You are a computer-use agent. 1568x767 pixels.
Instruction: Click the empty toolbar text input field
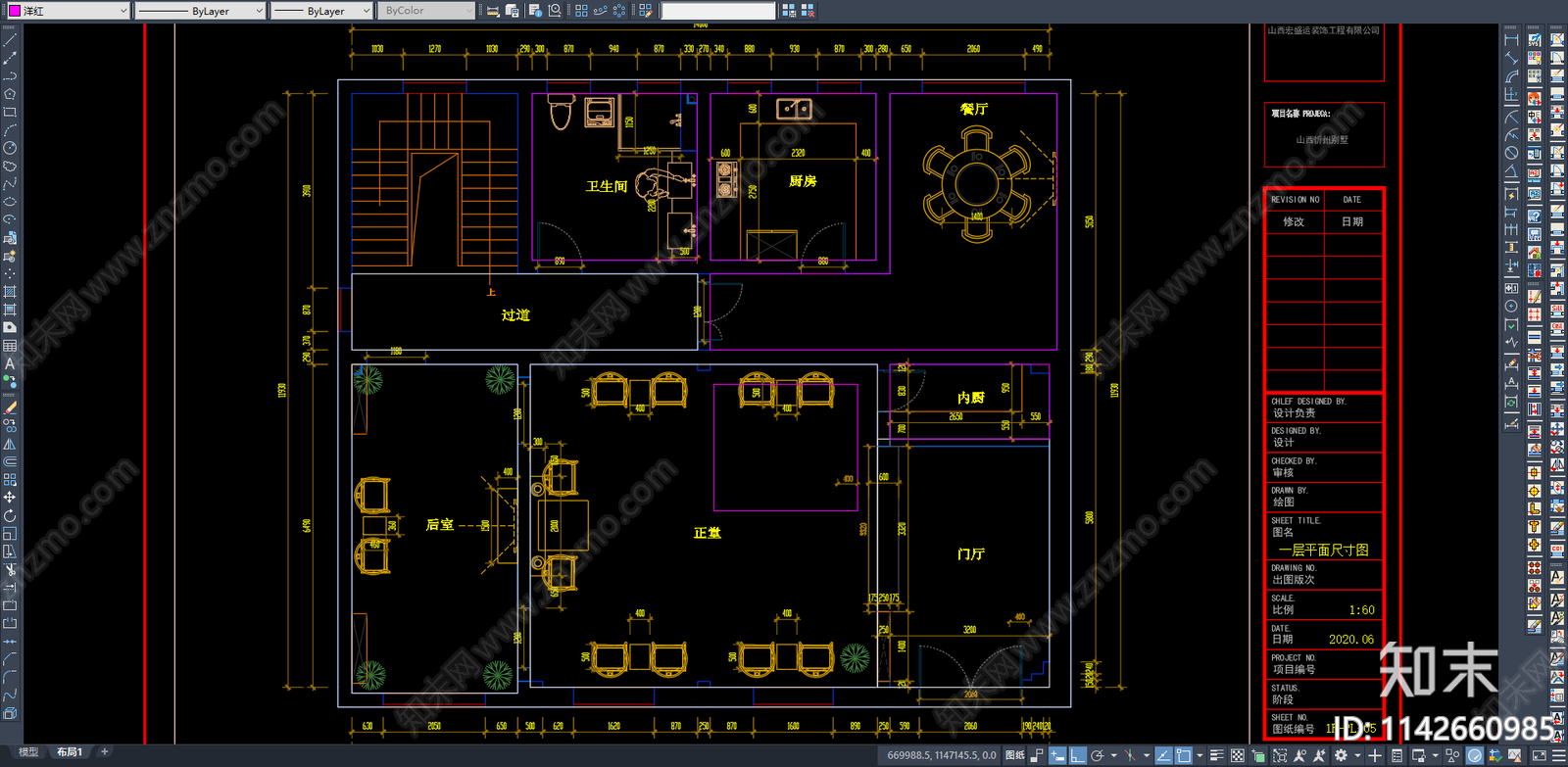click(x=718, y=11)
